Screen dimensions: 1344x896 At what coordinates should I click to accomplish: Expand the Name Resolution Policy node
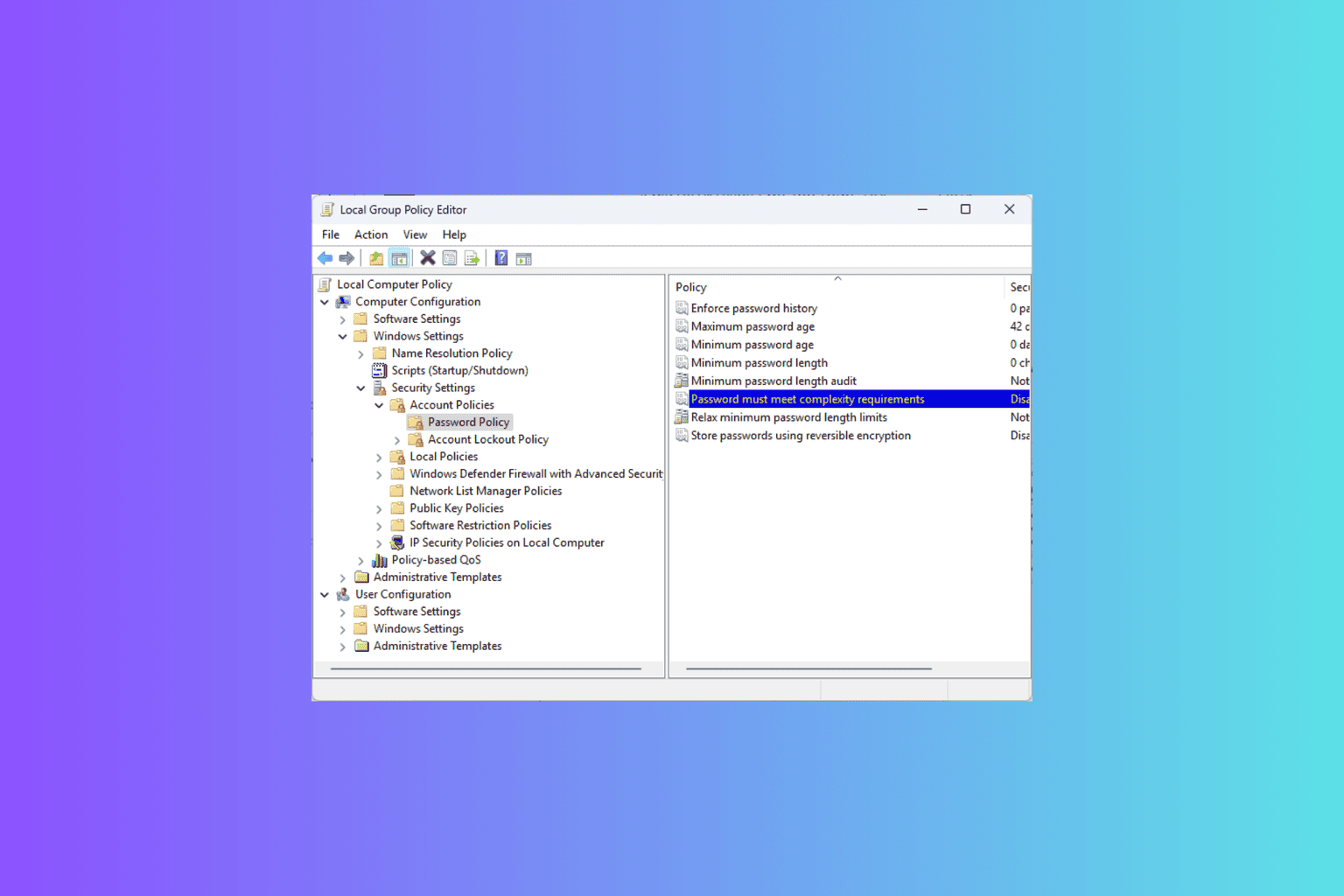(360, 353)
